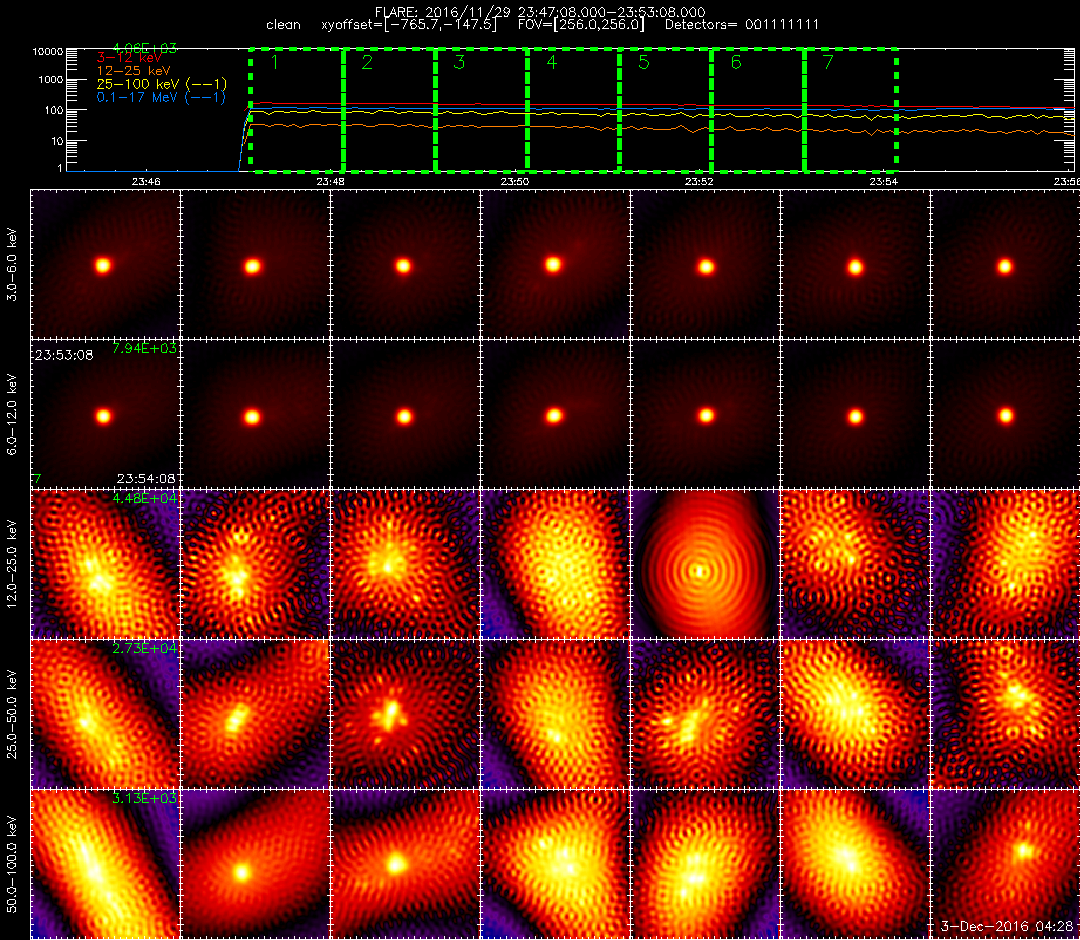Click the '6.0-12.0 keV' row label
Screen dimensions: 1080x940
[12, 414]
